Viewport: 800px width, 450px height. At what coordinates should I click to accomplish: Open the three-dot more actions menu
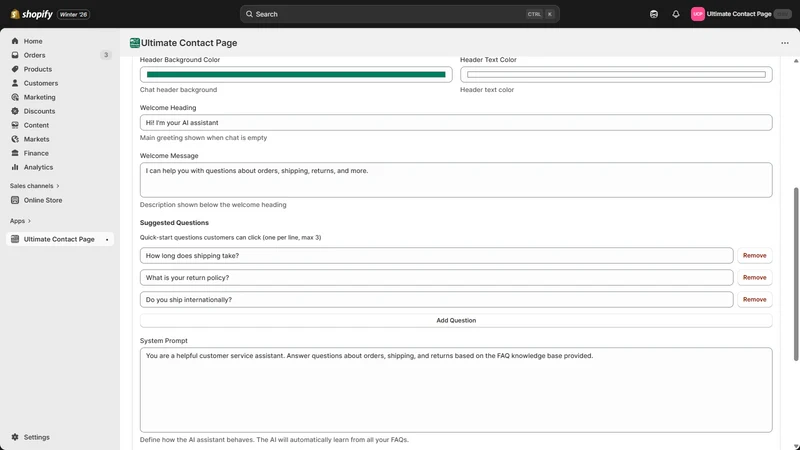[x=785, y=43]
